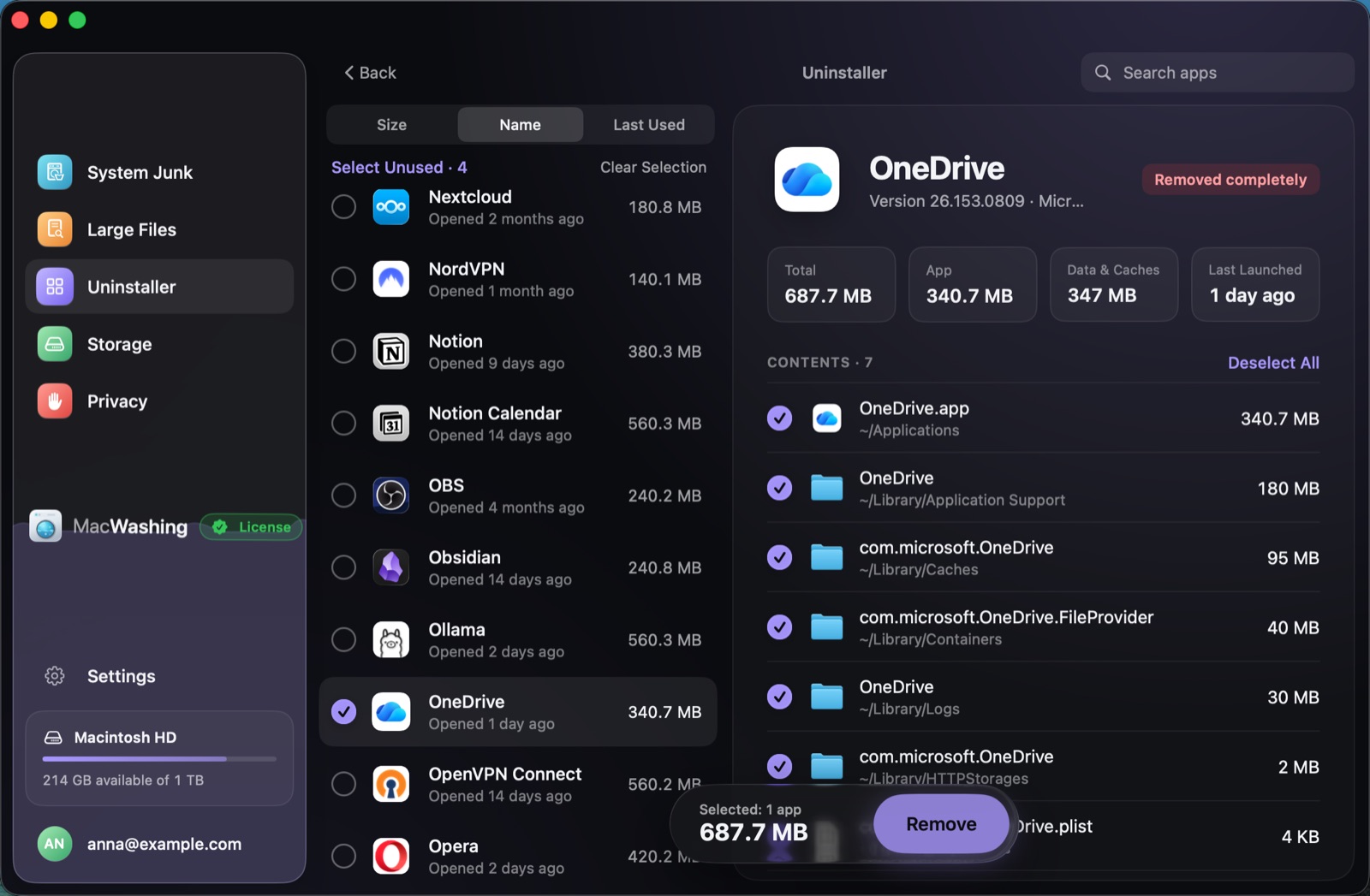Screen dimensions: 1370x896
Task: Select the Obsidian checkbox
Action: [344, 567]
